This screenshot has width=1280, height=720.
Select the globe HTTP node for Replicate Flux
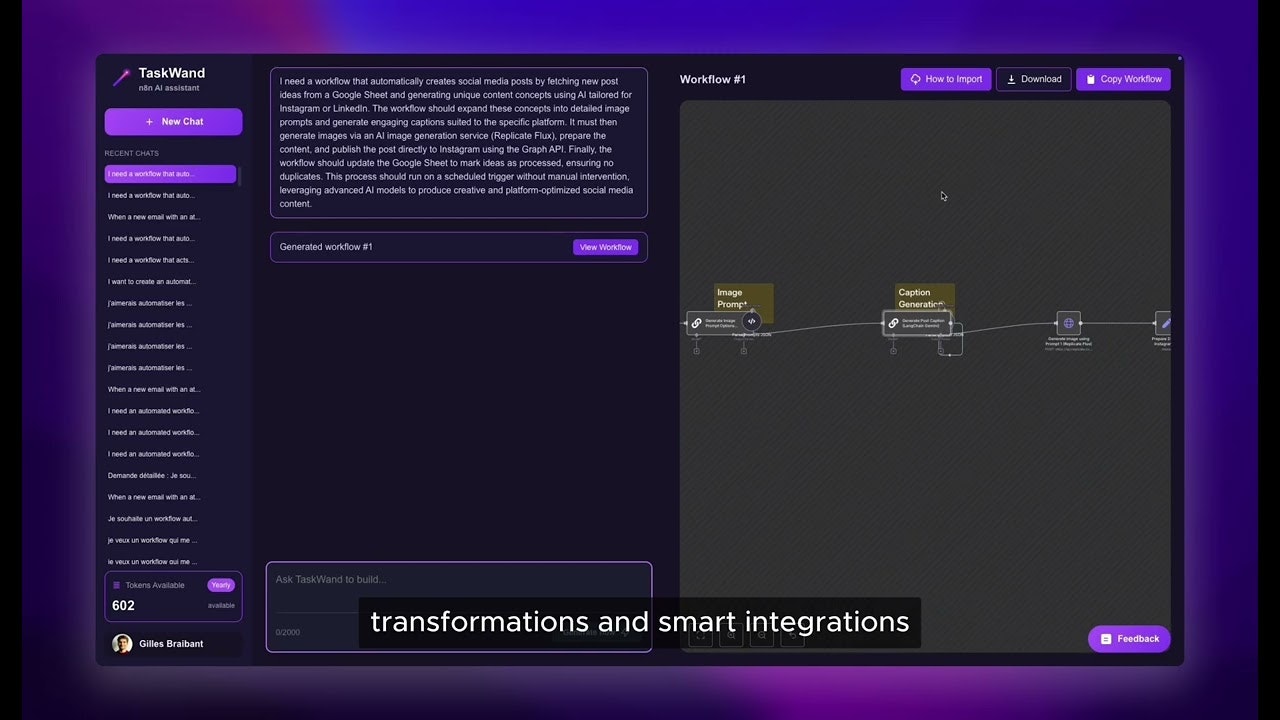[x=1068, y=323]
